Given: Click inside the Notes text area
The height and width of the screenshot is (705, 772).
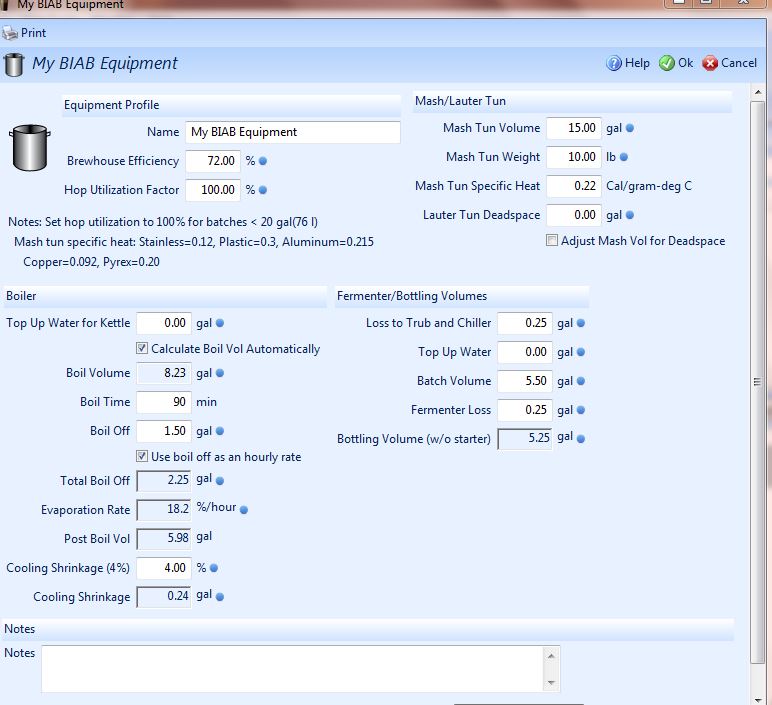Looking at the screenshot, I should pos(292,669).
